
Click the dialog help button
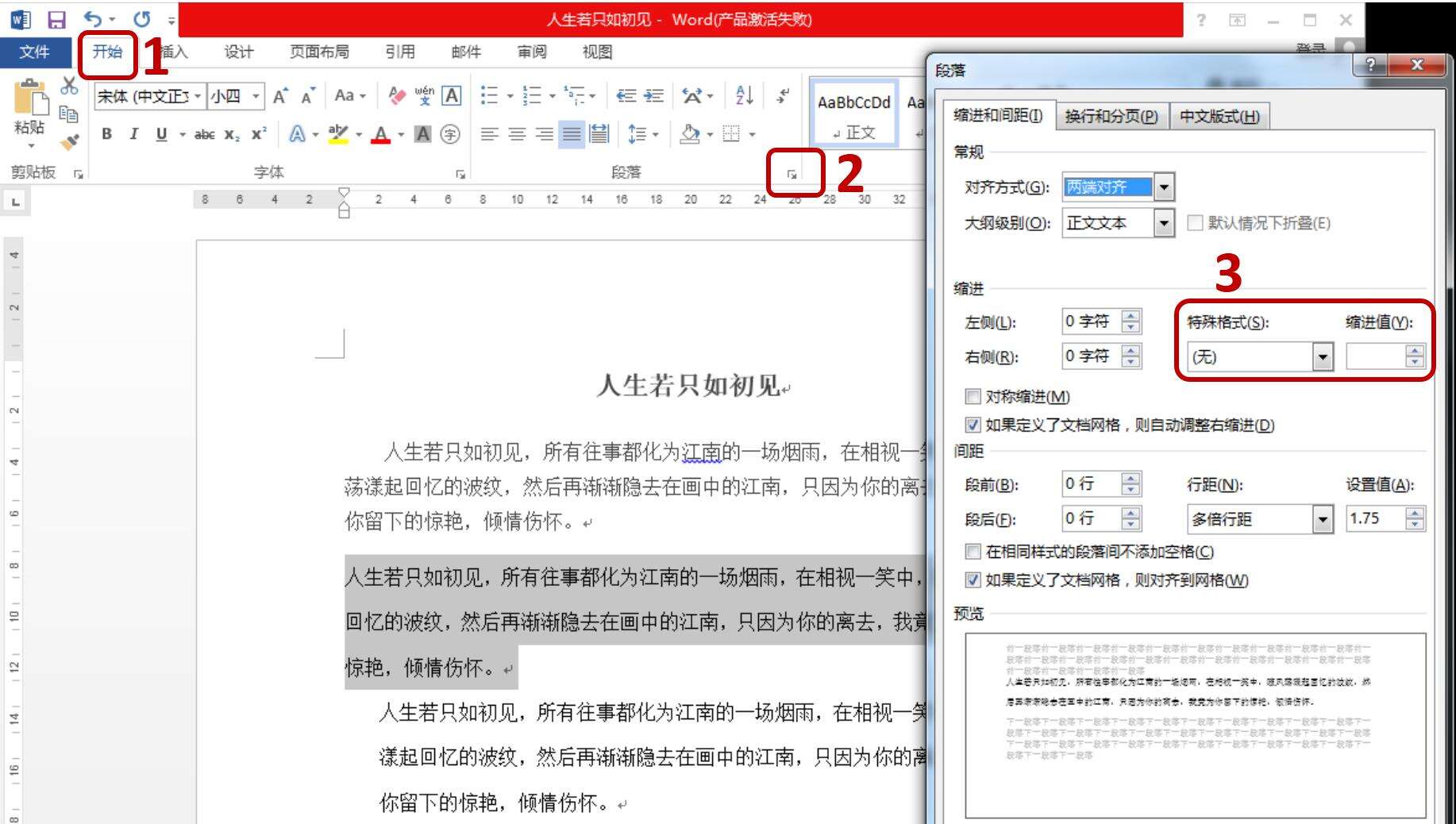pos(1371,66)
